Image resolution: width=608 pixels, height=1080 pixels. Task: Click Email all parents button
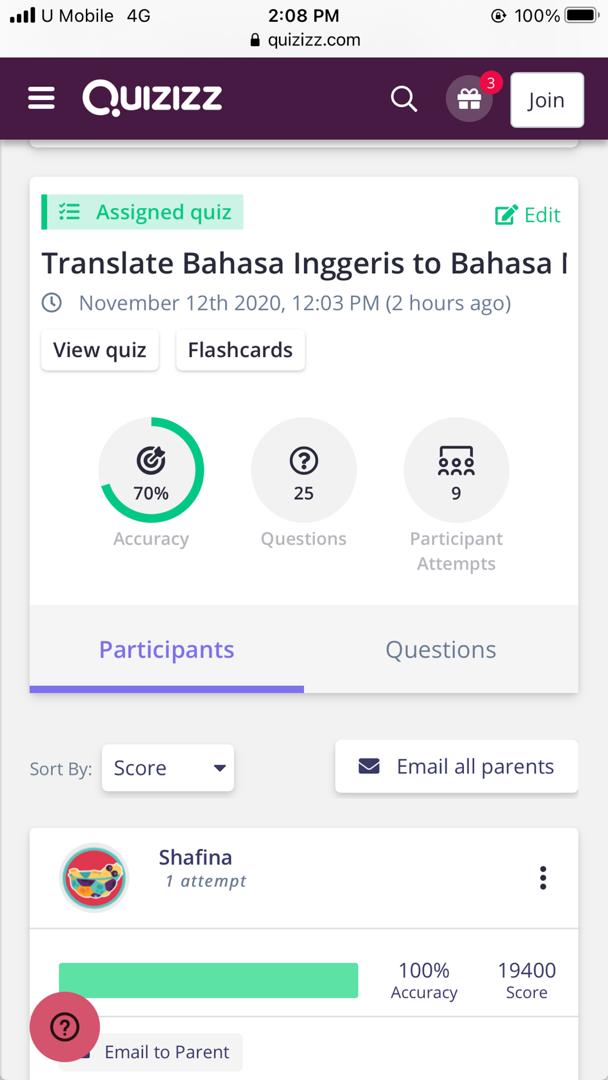[x=456, y=767]
